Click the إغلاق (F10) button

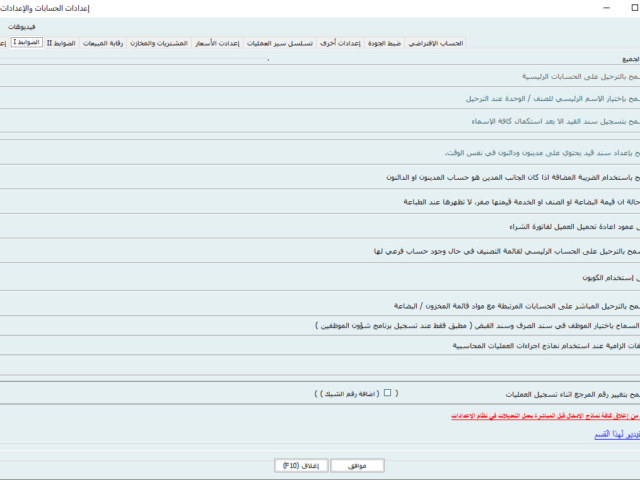click(301, 466)
